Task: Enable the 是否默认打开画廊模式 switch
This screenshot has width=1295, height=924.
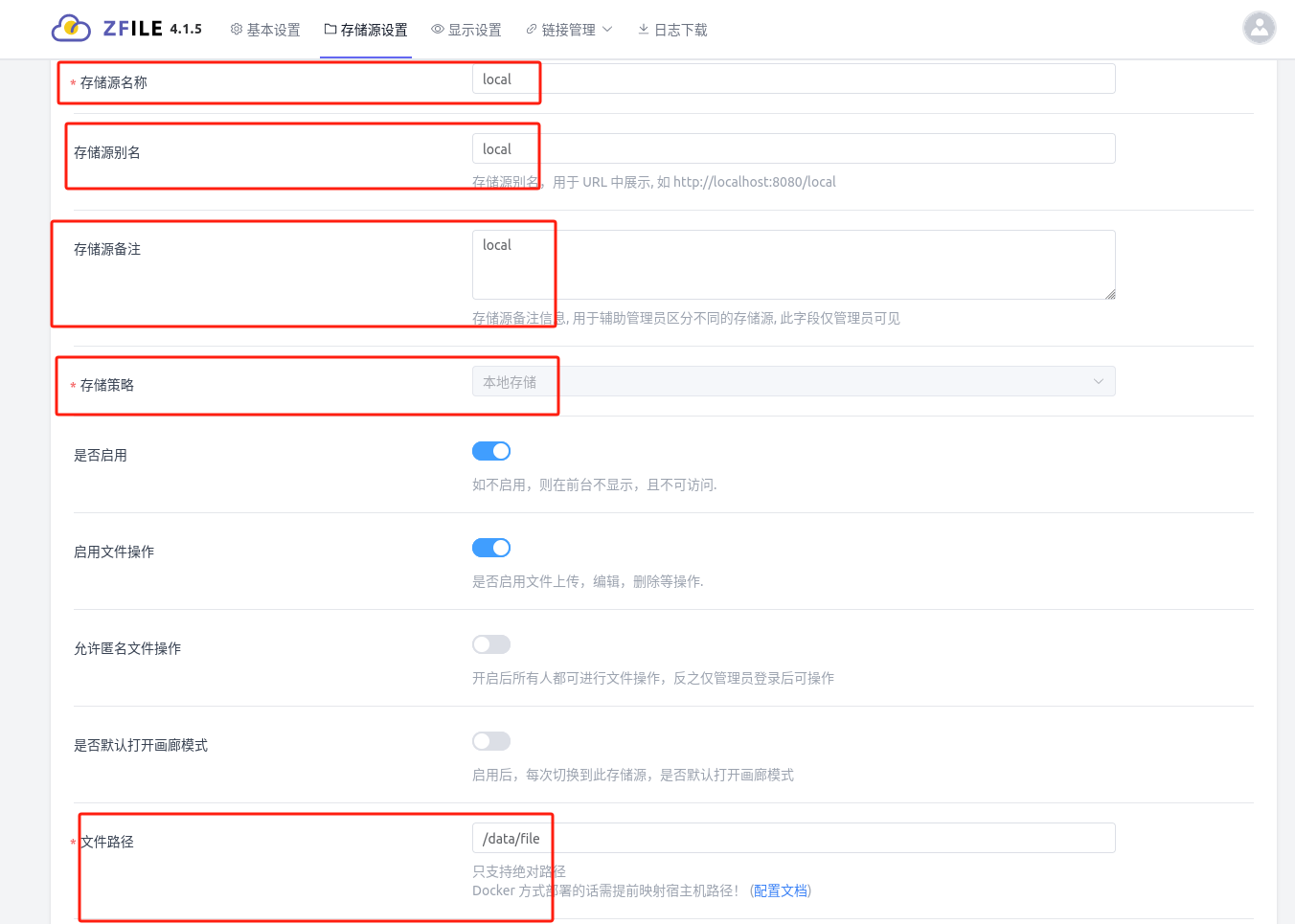Action: (x=491, y=741)
